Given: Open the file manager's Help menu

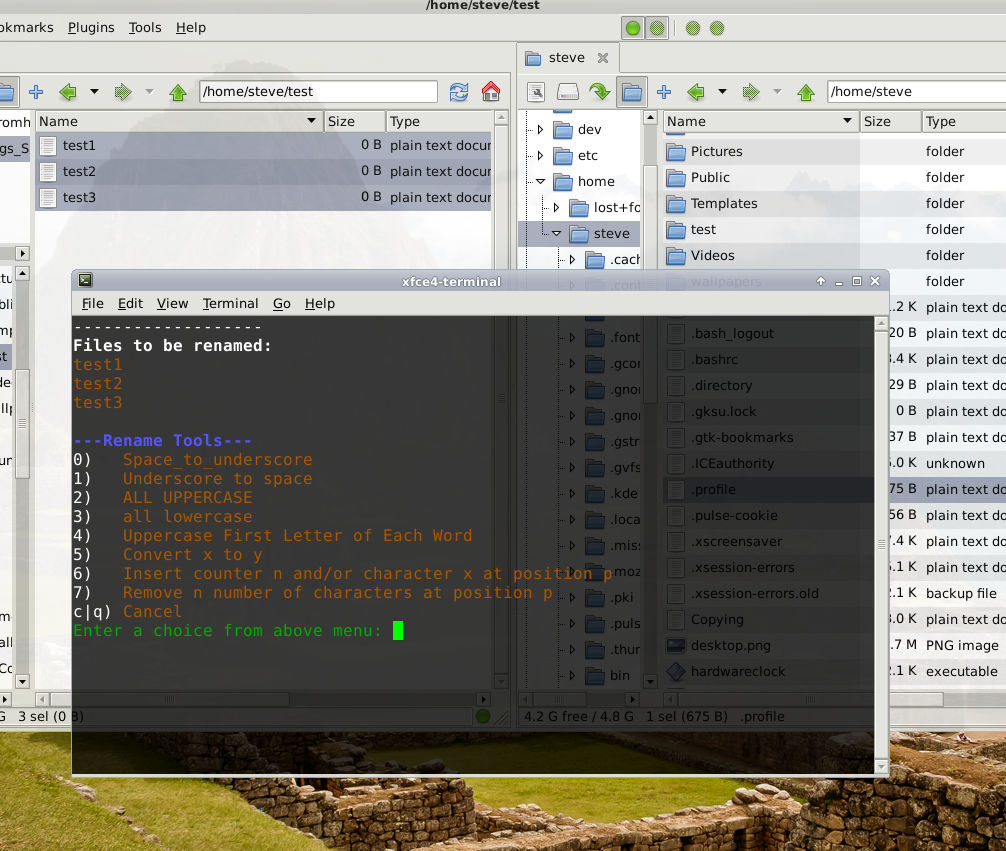Looking at the screenshot, I should (x=191, y=28).
